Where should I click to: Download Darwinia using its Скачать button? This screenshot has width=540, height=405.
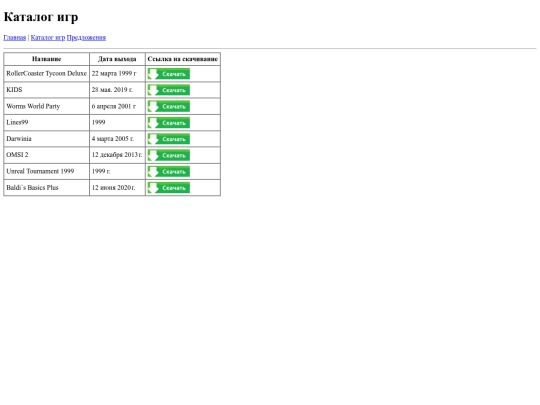point(169,139)
